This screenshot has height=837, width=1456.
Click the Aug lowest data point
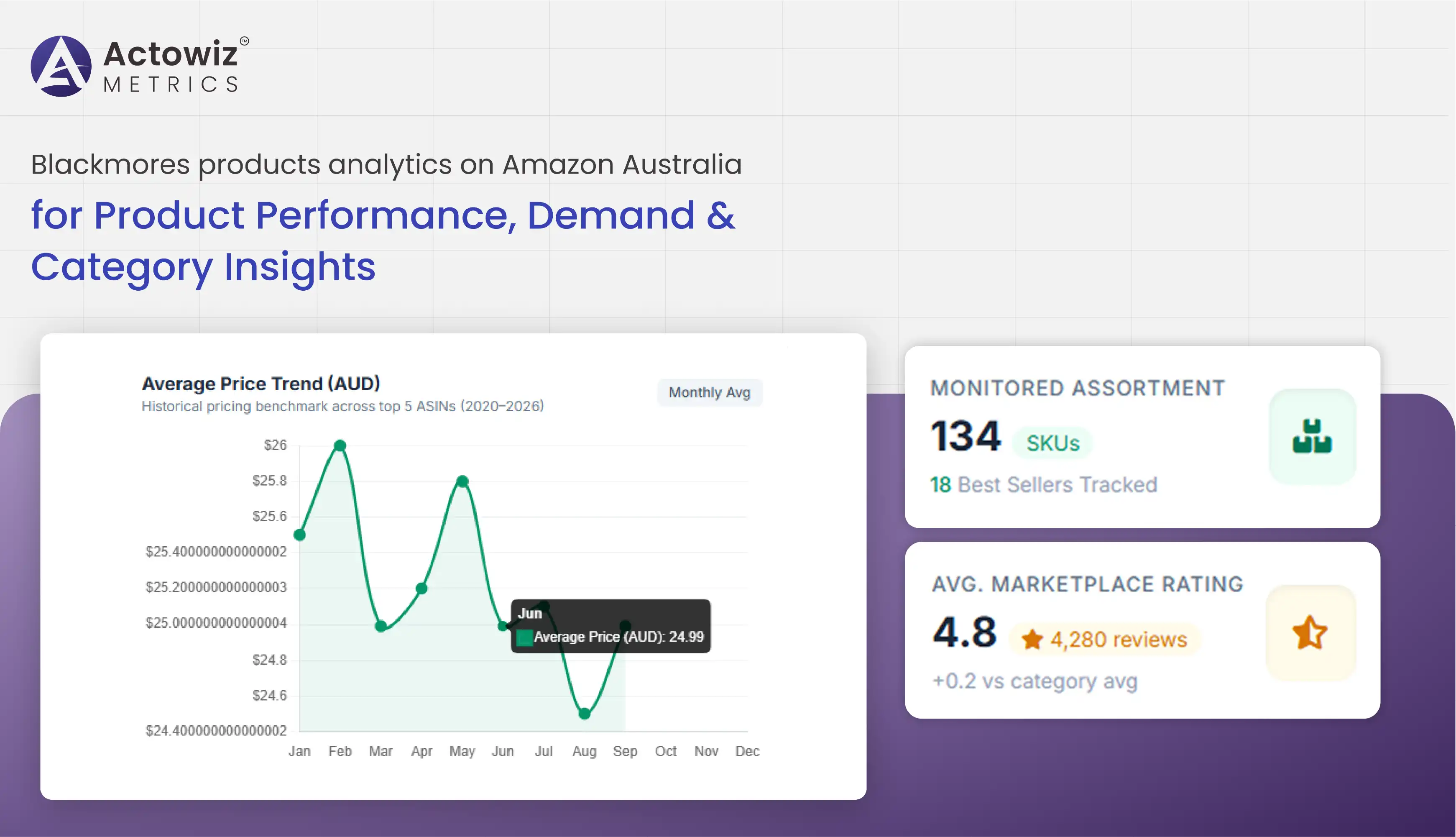point(584,714)
